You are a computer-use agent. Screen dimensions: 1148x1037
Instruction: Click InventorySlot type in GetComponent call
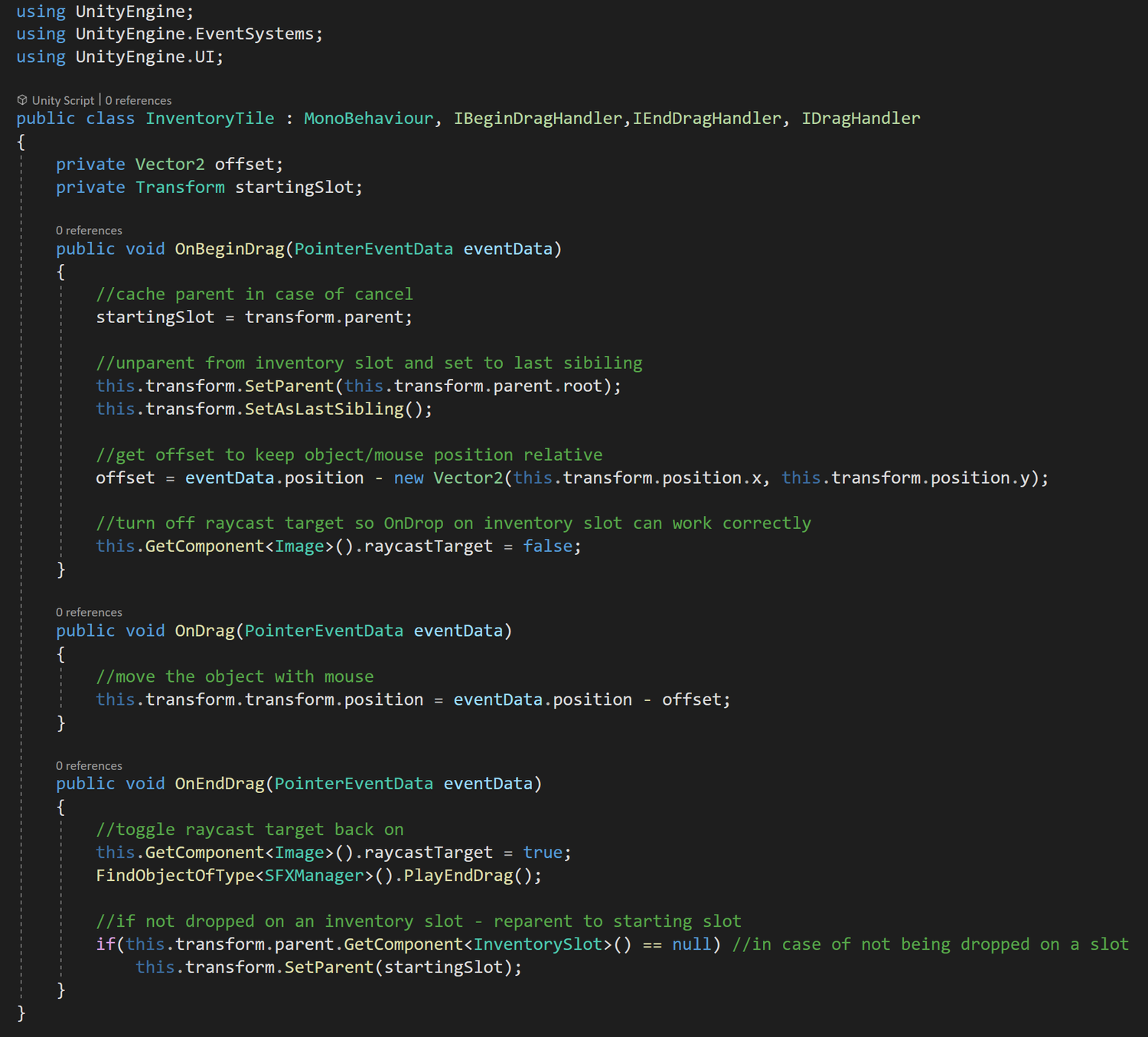(x=537, y=944)
